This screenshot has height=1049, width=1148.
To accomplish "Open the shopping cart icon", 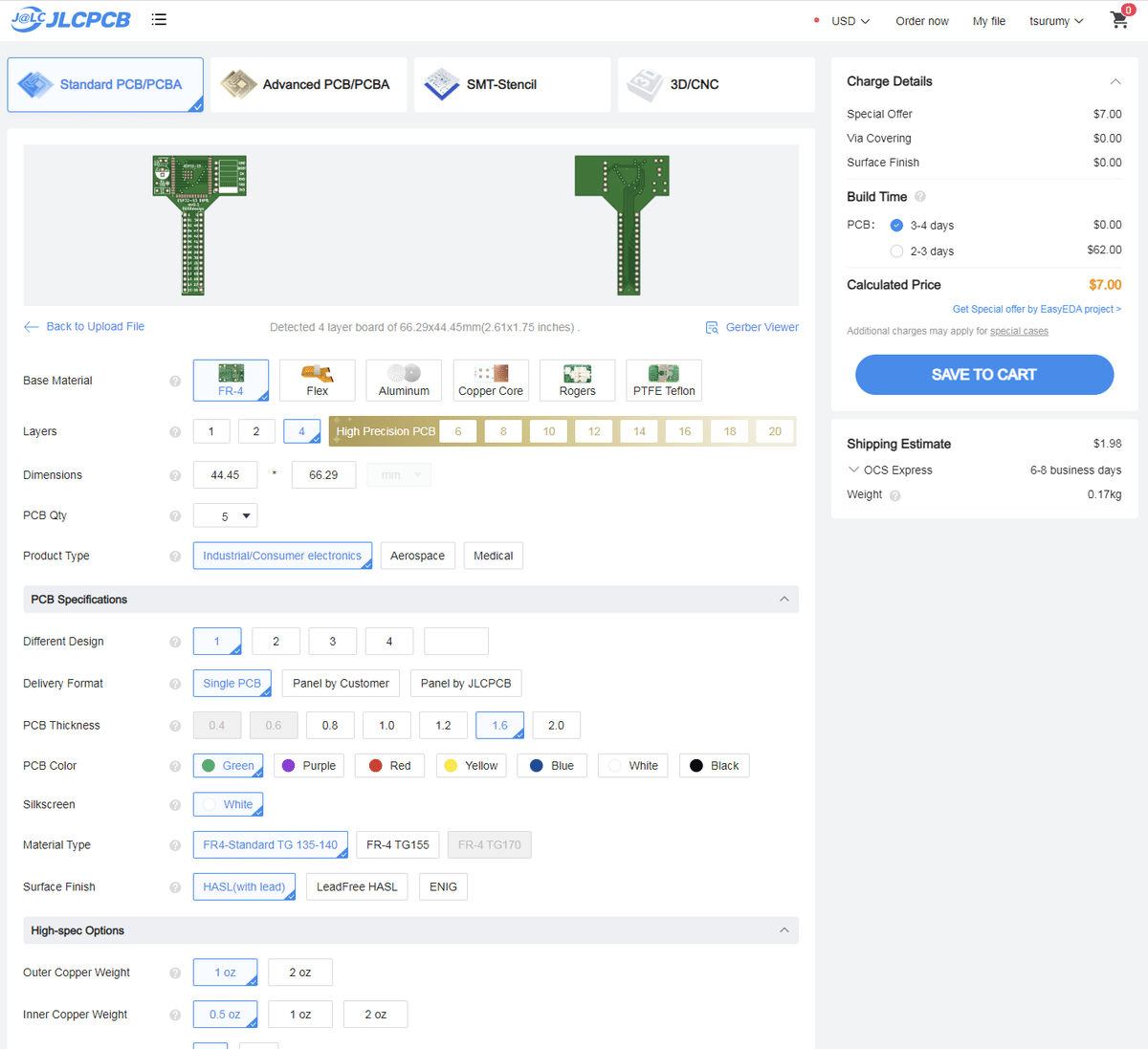I will [1120, 19].
